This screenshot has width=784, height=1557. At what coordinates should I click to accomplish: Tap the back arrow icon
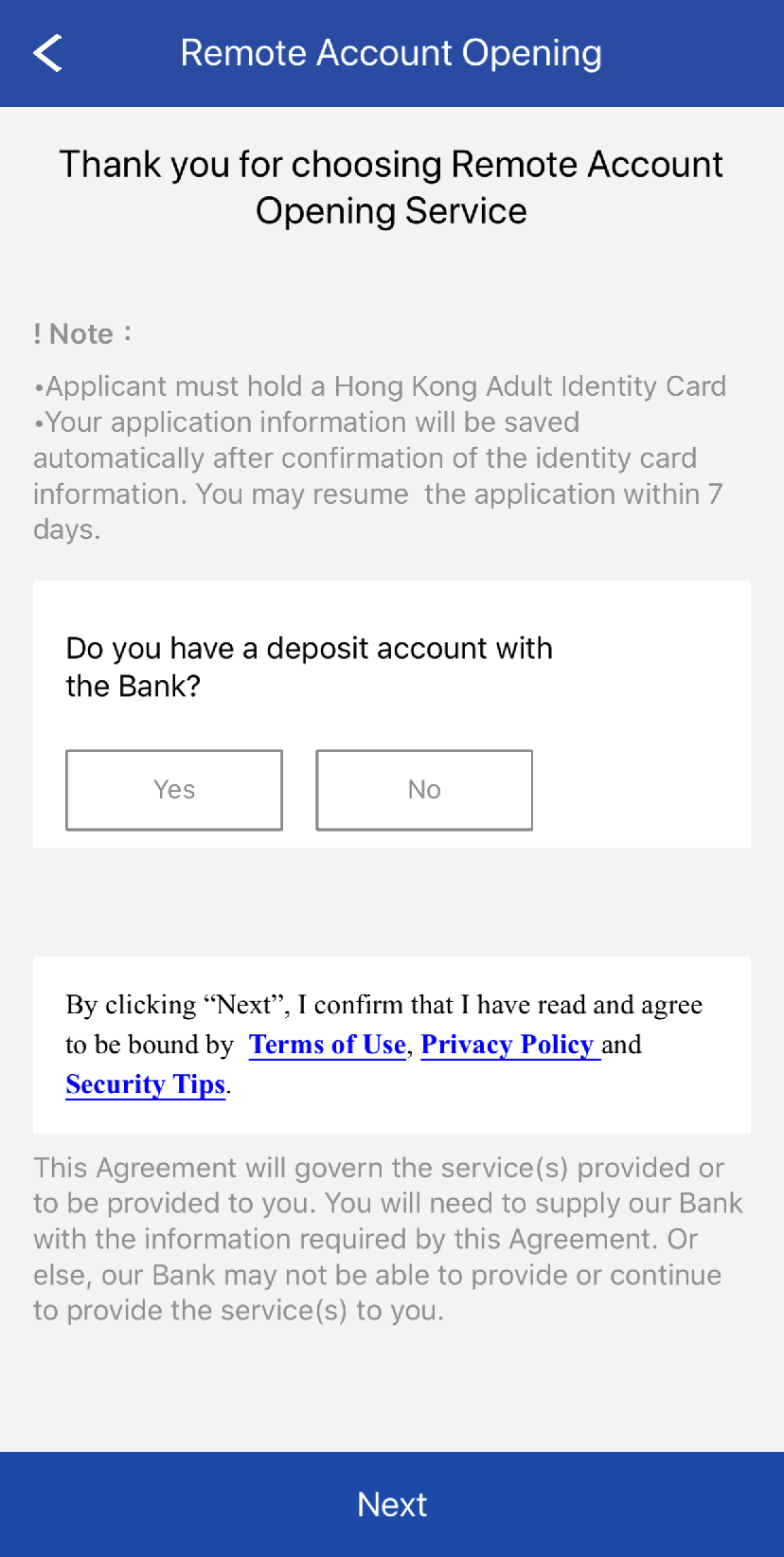[47, 53]
